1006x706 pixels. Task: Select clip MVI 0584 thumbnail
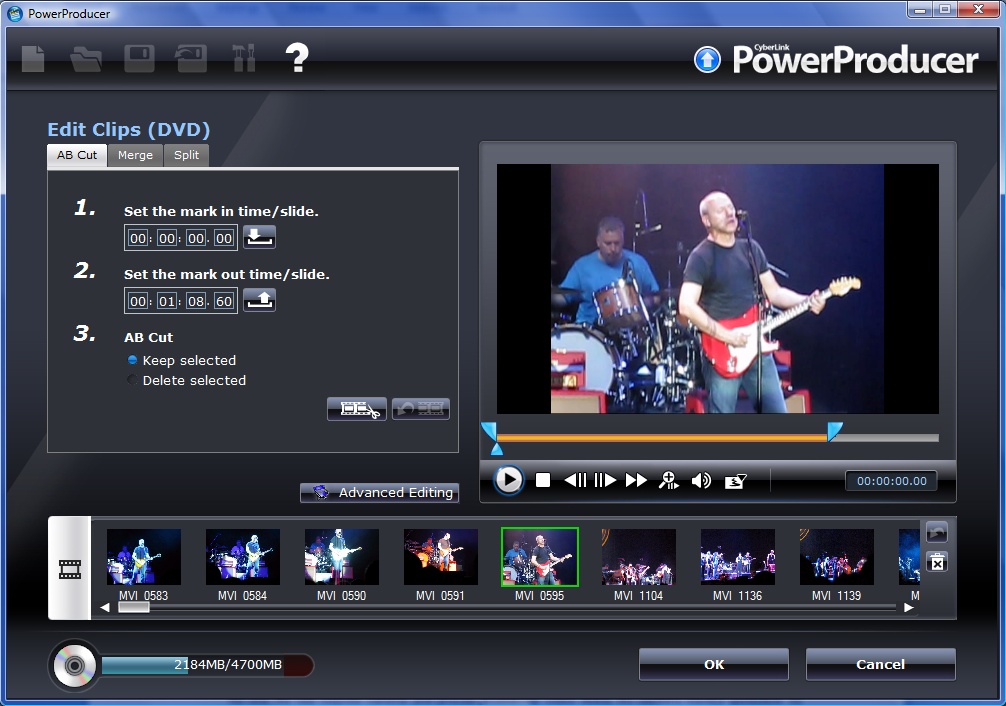(243, 556)
